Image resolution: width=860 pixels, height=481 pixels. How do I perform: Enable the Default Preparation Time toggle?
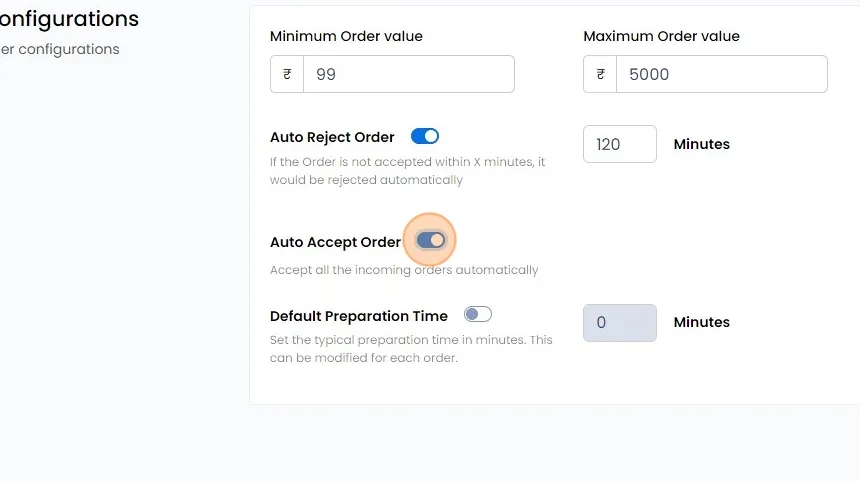478,315
